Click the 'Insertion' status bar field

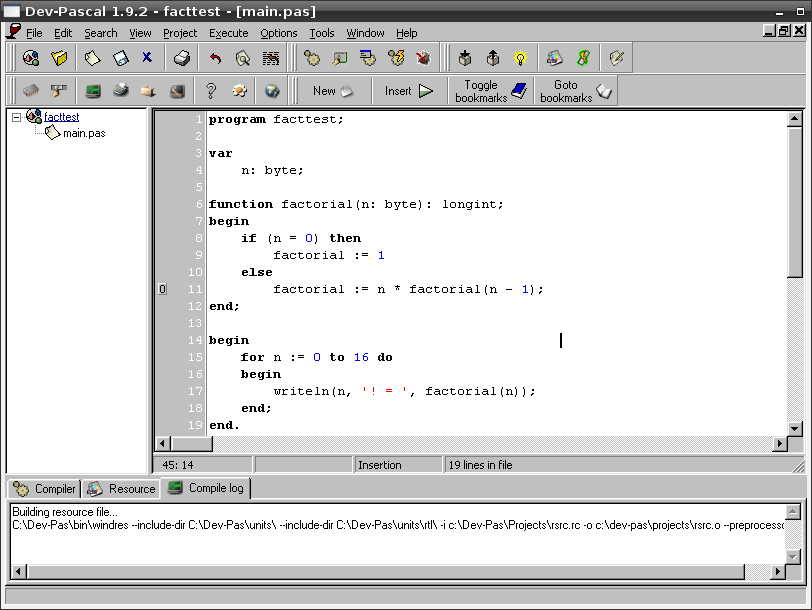[x=398, y=465]
